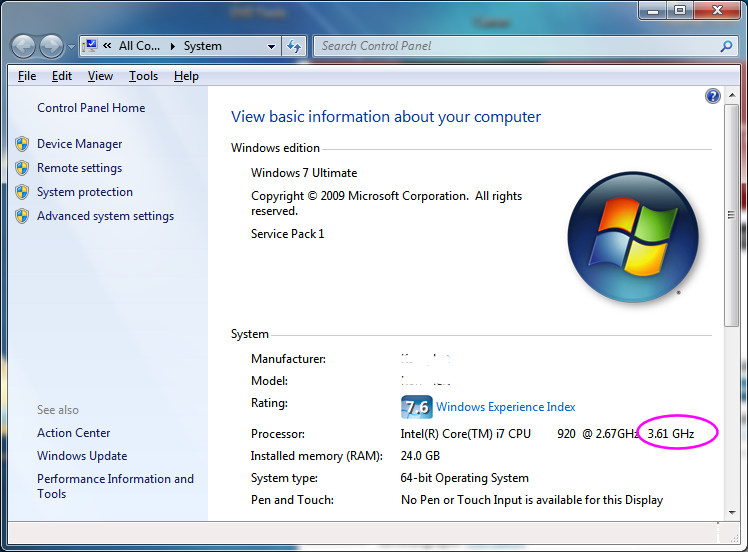The width and height of the screenshot is (748, 552).
Task: Open the address bar history dropdown
Action: (x=271, y=46)
